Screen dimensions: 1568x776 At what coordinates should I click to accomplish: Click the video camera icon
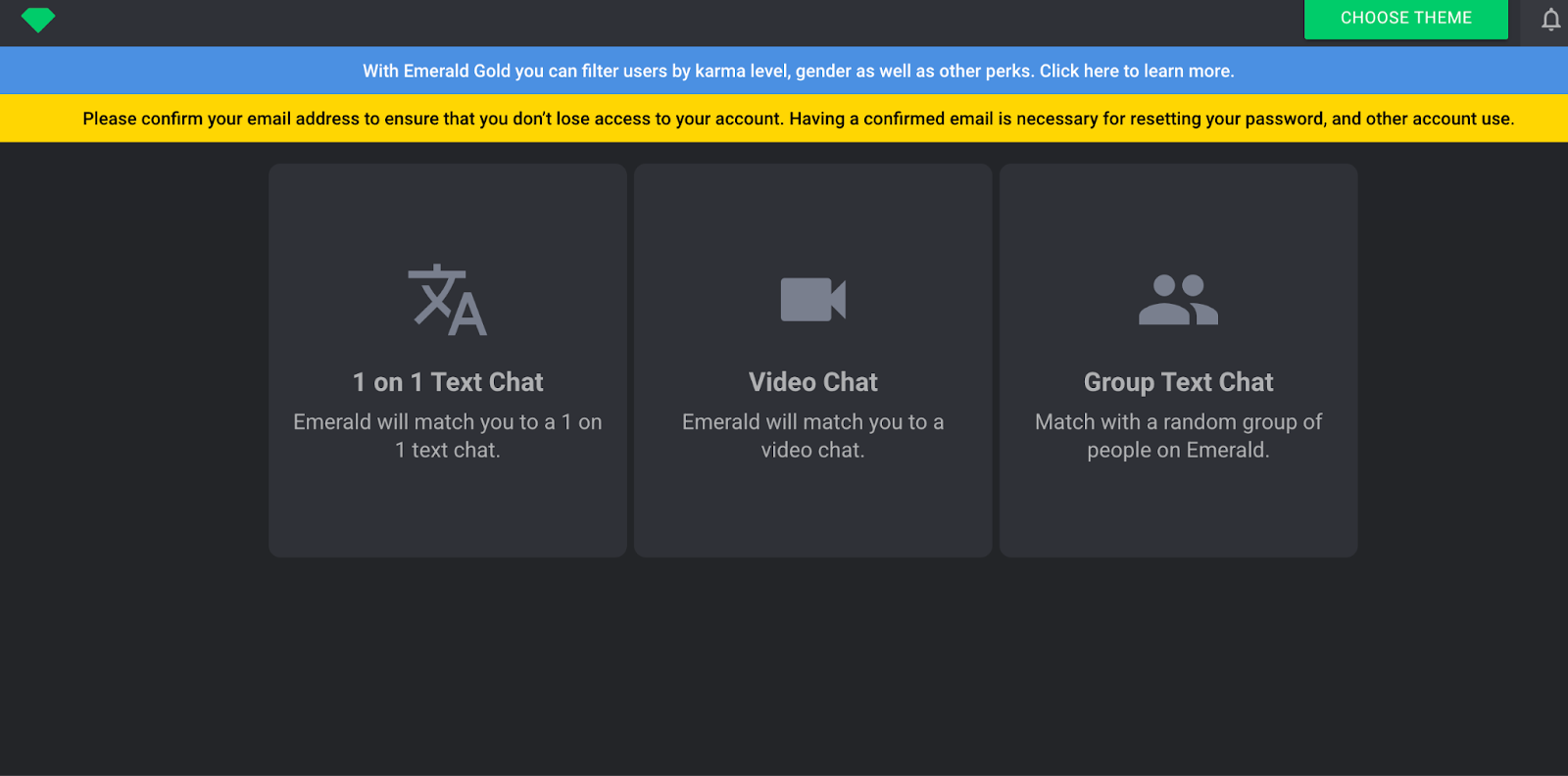click(812, 299)
